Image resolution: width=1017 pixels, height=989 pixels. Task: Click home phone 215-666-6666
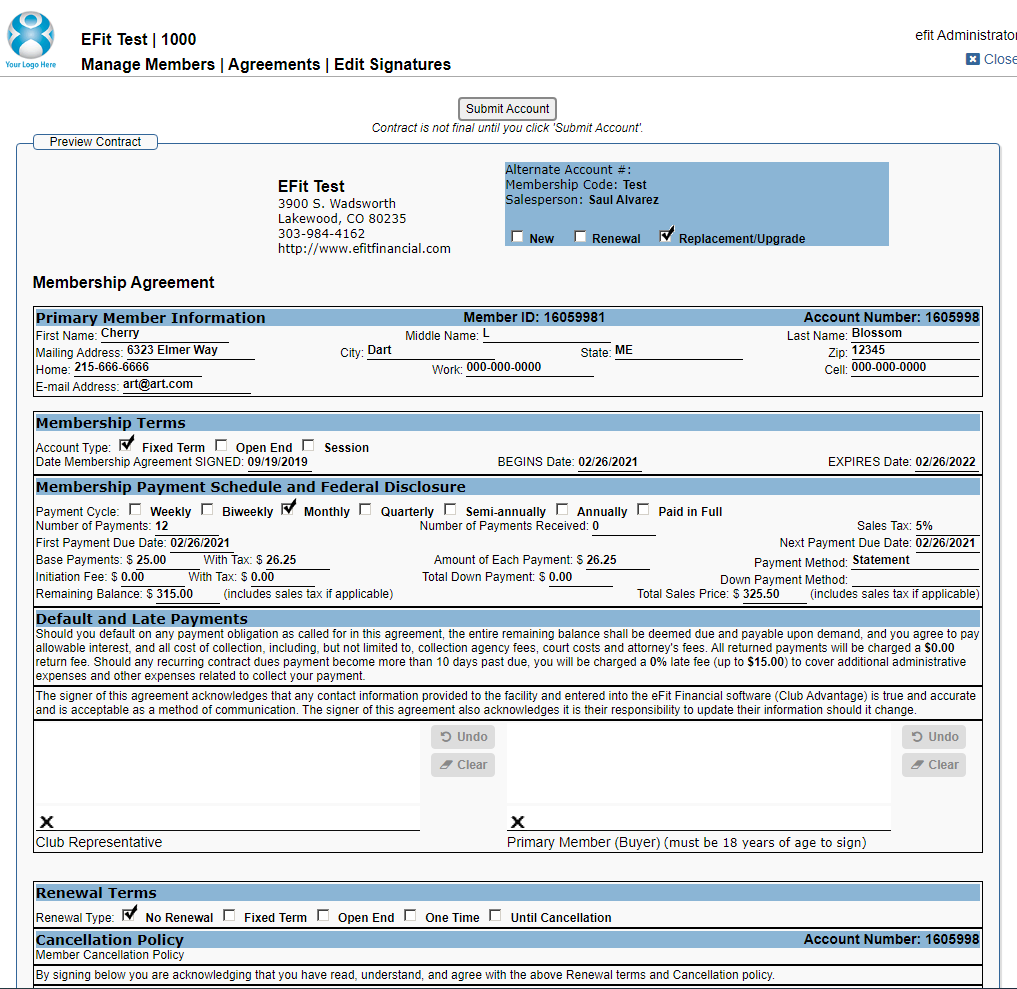tap(112, 367)
